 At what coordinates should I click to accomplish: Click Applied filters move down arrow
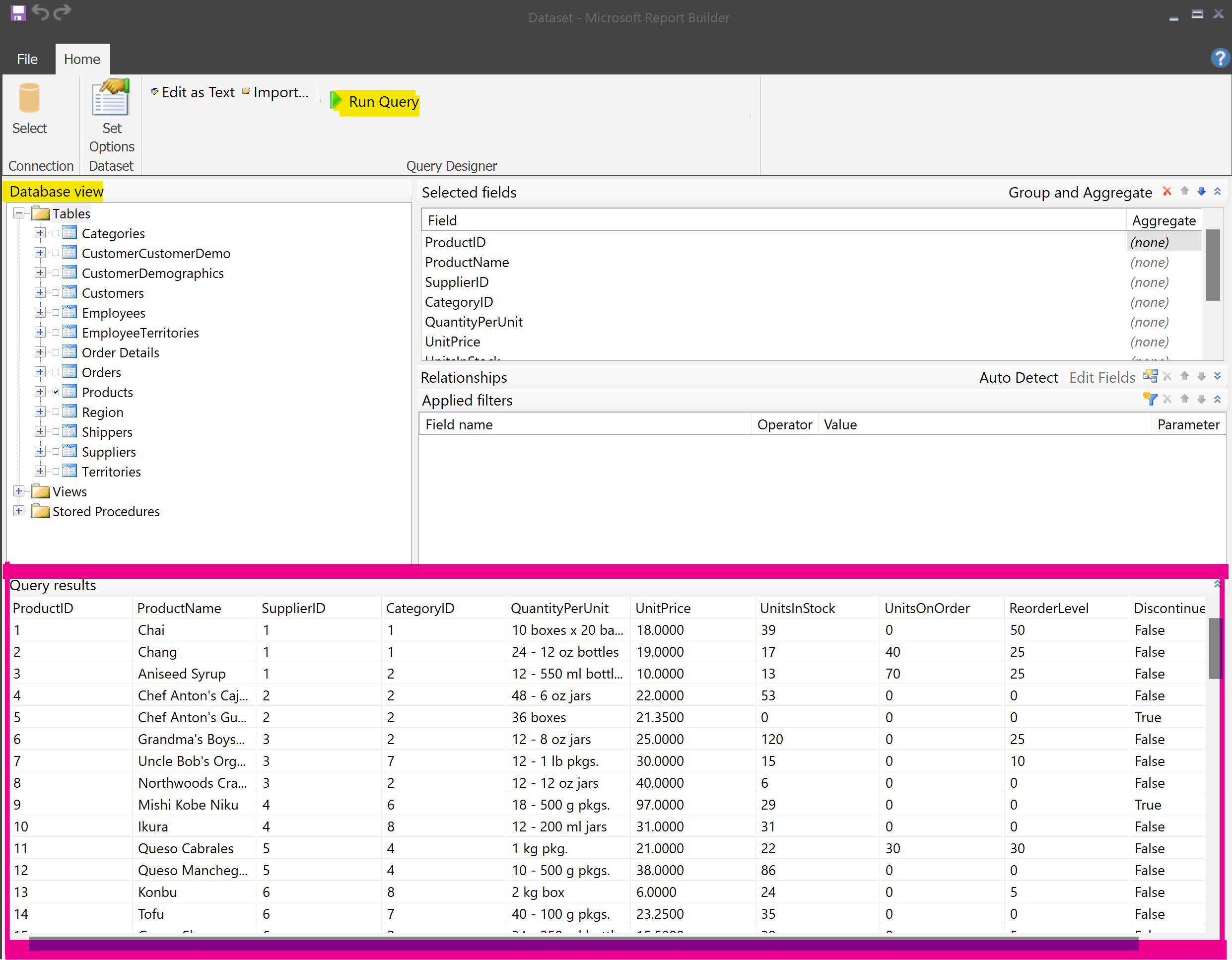pyautogui.click(x=1201, y=400)
